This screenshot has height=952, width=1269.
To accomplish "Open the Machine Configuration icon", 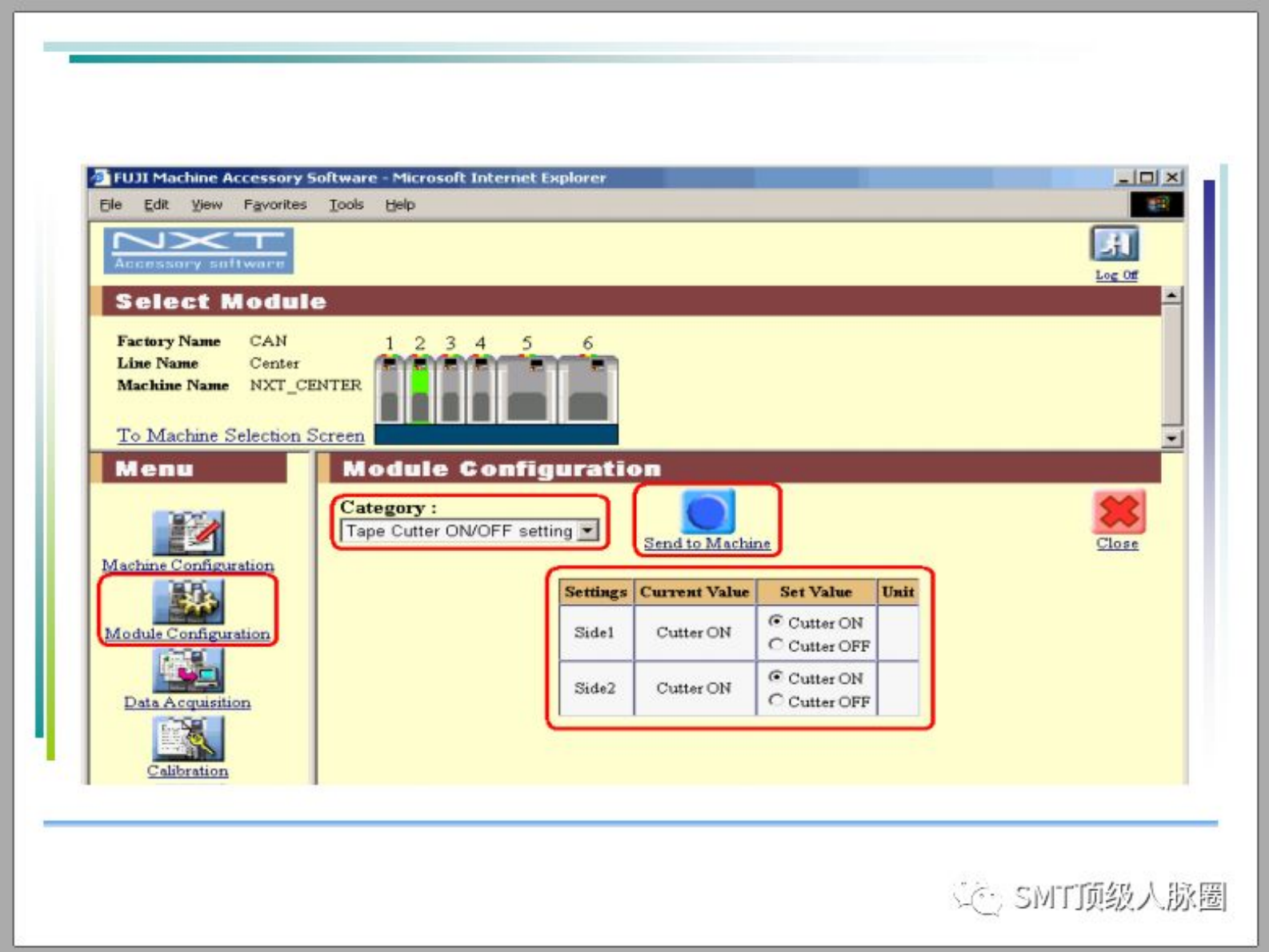I will coord(188,533).
